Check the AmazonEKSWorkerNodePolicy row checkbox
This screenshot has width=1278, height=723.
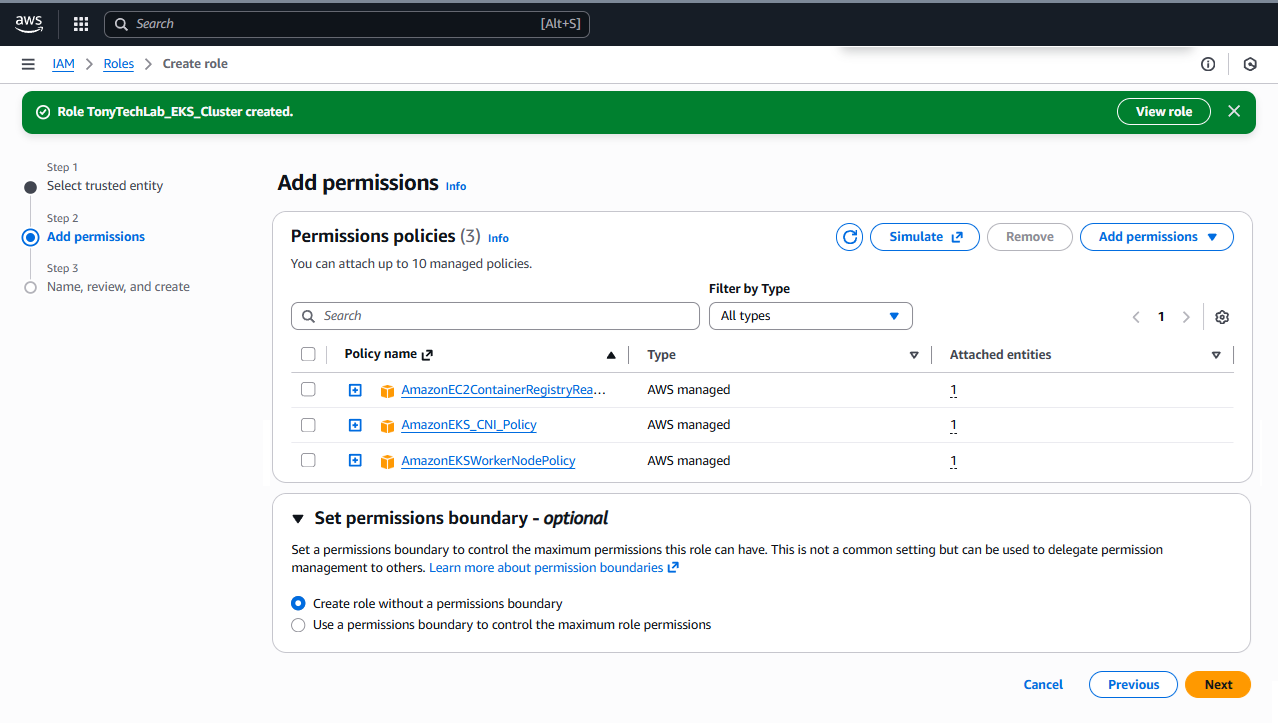[x=308, y=460]
